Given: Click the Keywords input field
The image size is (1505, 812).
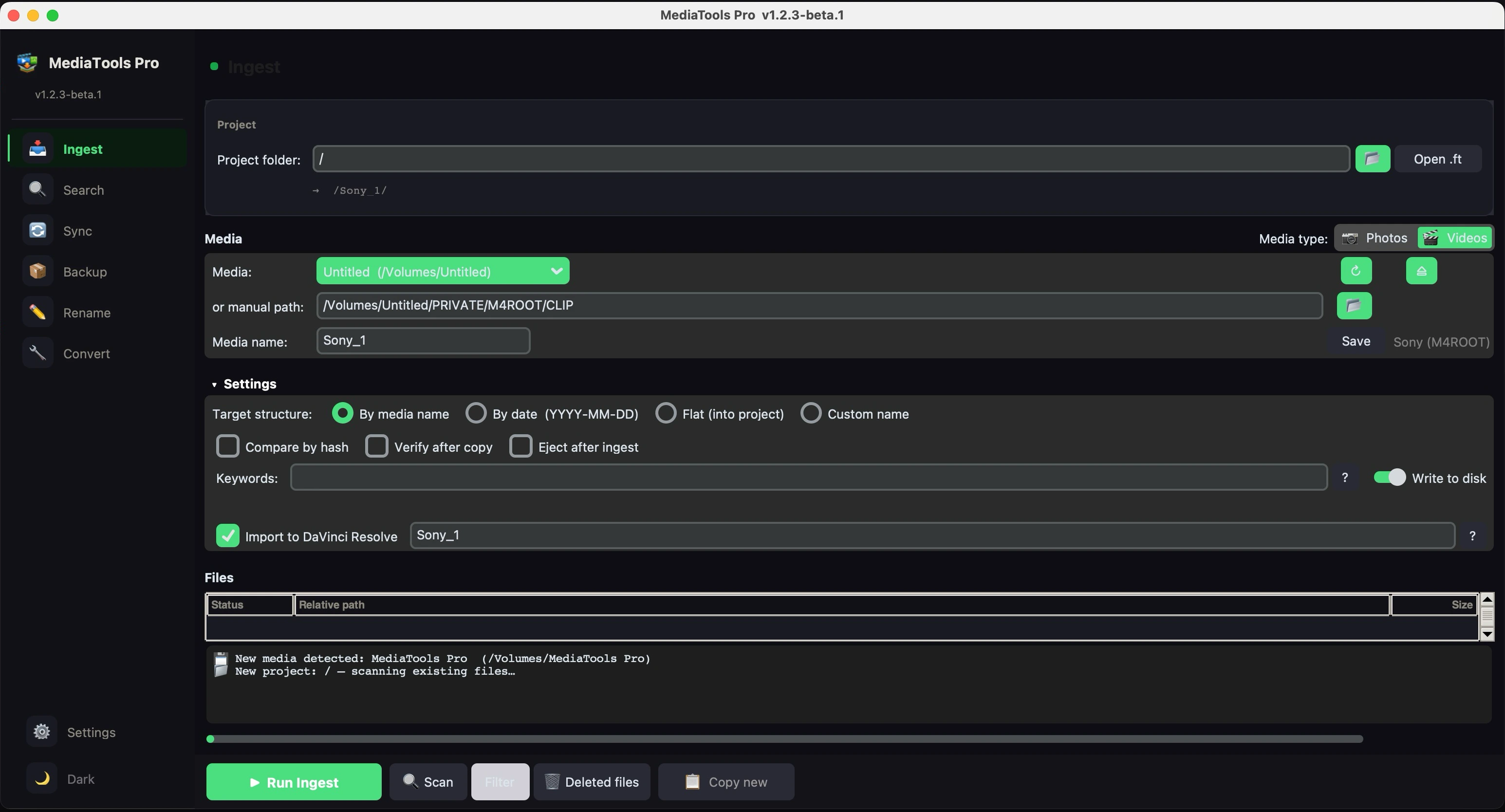Looking at the screenshot, I should pyautogui.click(x=809, y=477).
